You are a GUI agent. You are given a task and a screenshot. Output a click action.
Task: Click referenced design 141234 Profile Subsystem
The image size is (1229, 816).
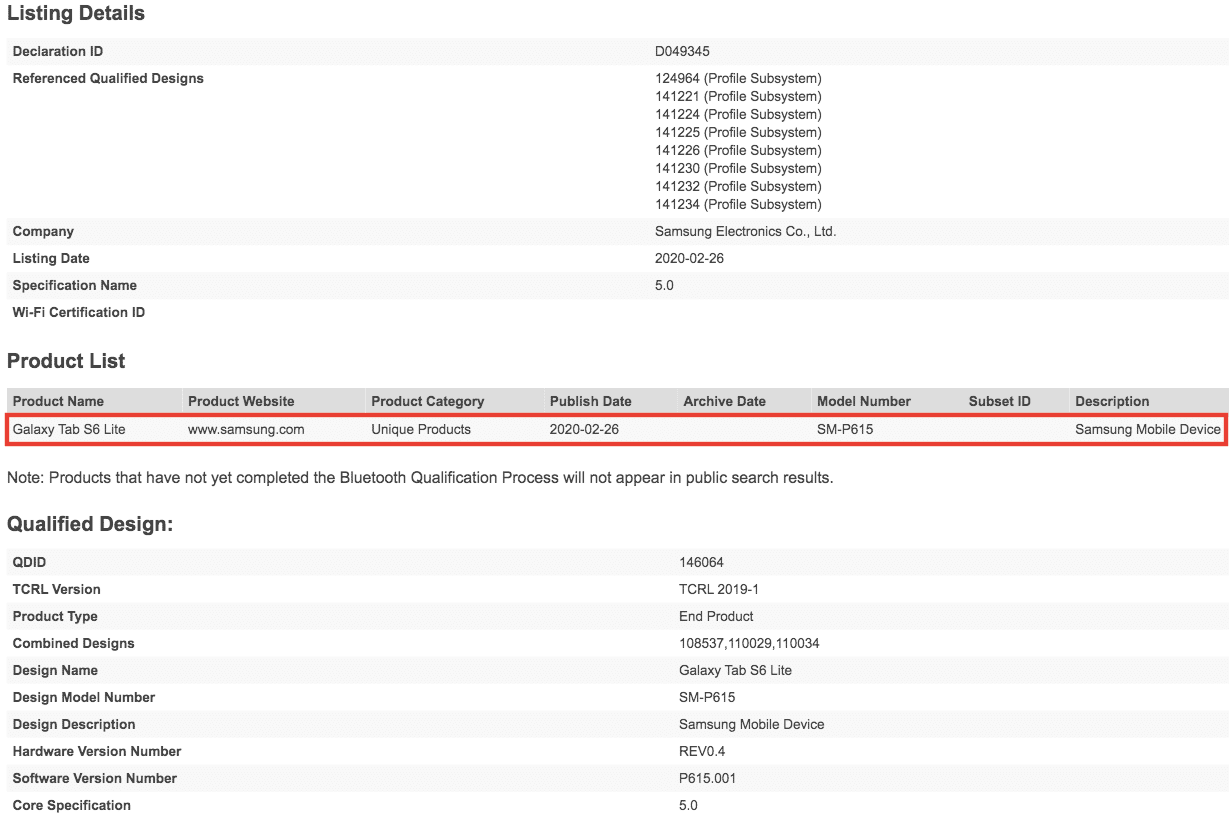pos(738,204)
